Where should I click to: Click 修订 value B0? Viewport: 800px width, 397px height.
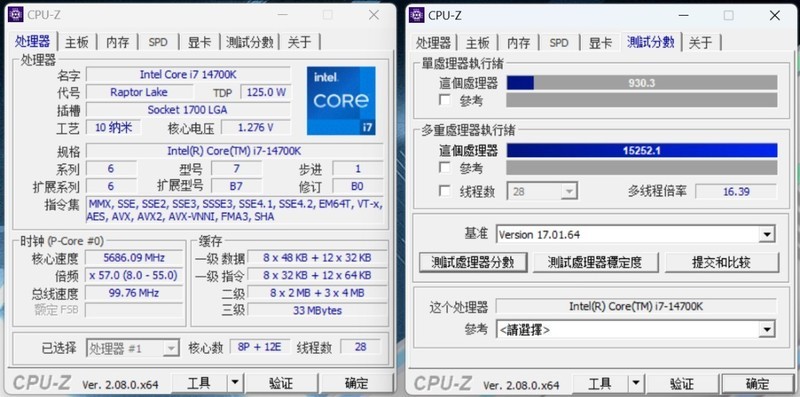358,186
